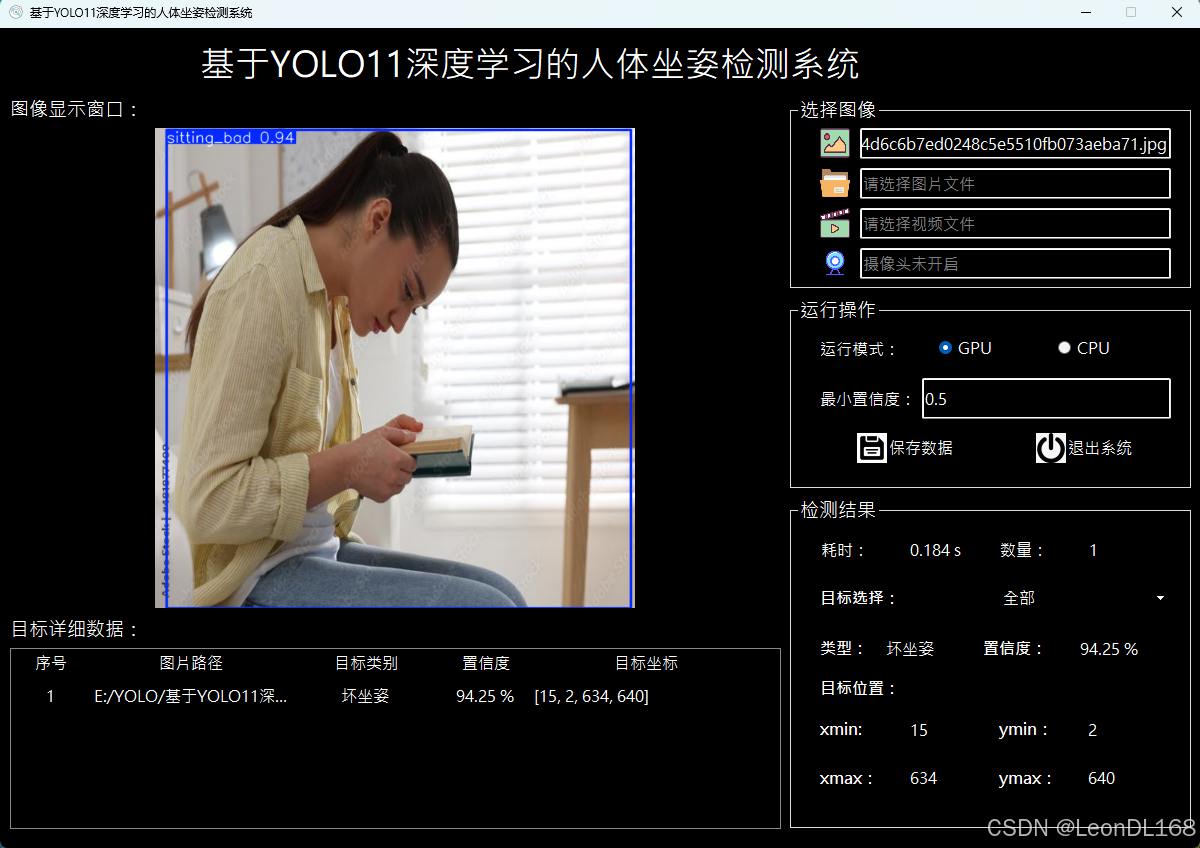Click the ymax value 640
1200x848 pixels.
1101,778
